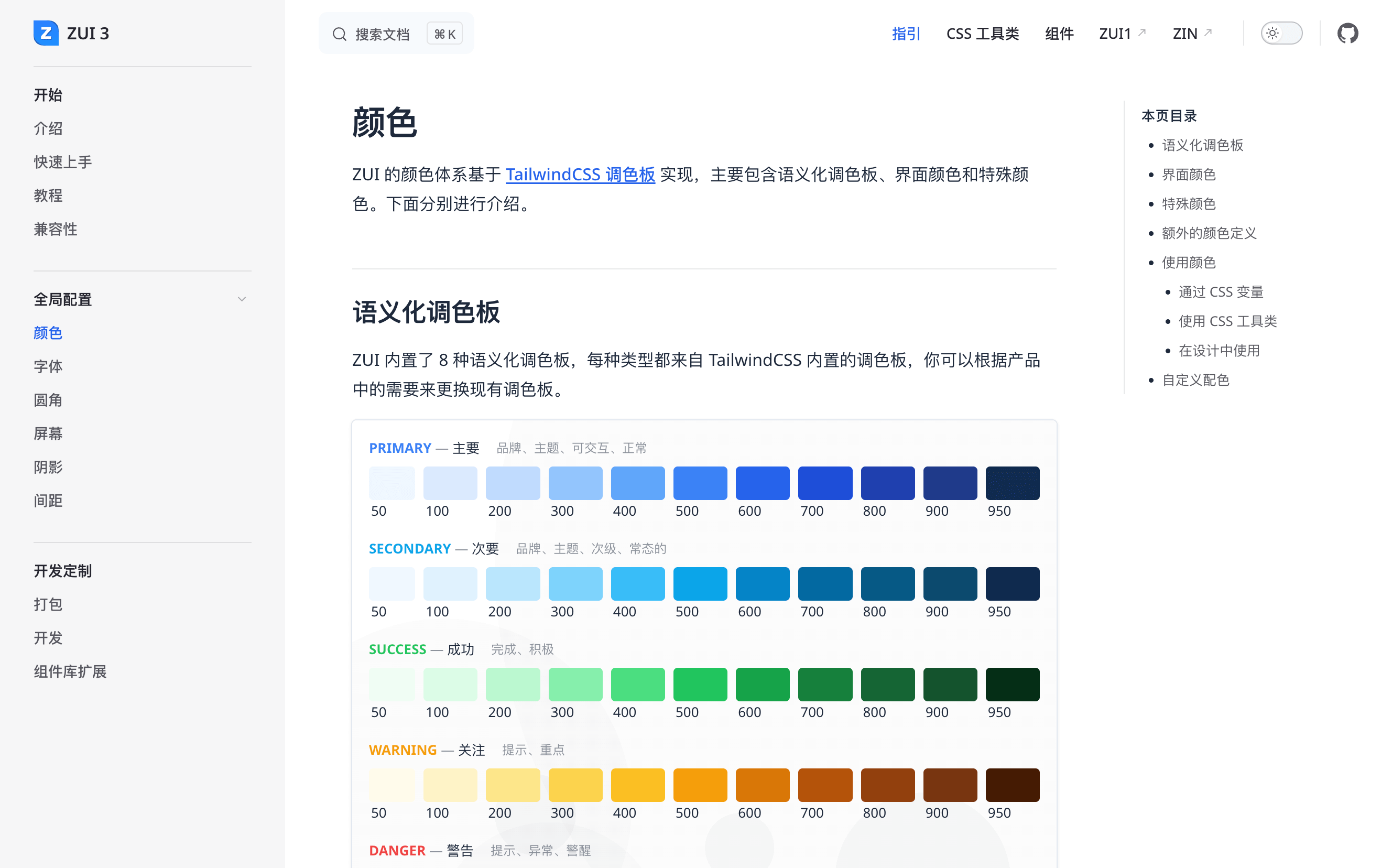Open 圆角 sidebar page
Image resolution: width=1392 pixels, height=868 pixels.
(x=48, y=399)
